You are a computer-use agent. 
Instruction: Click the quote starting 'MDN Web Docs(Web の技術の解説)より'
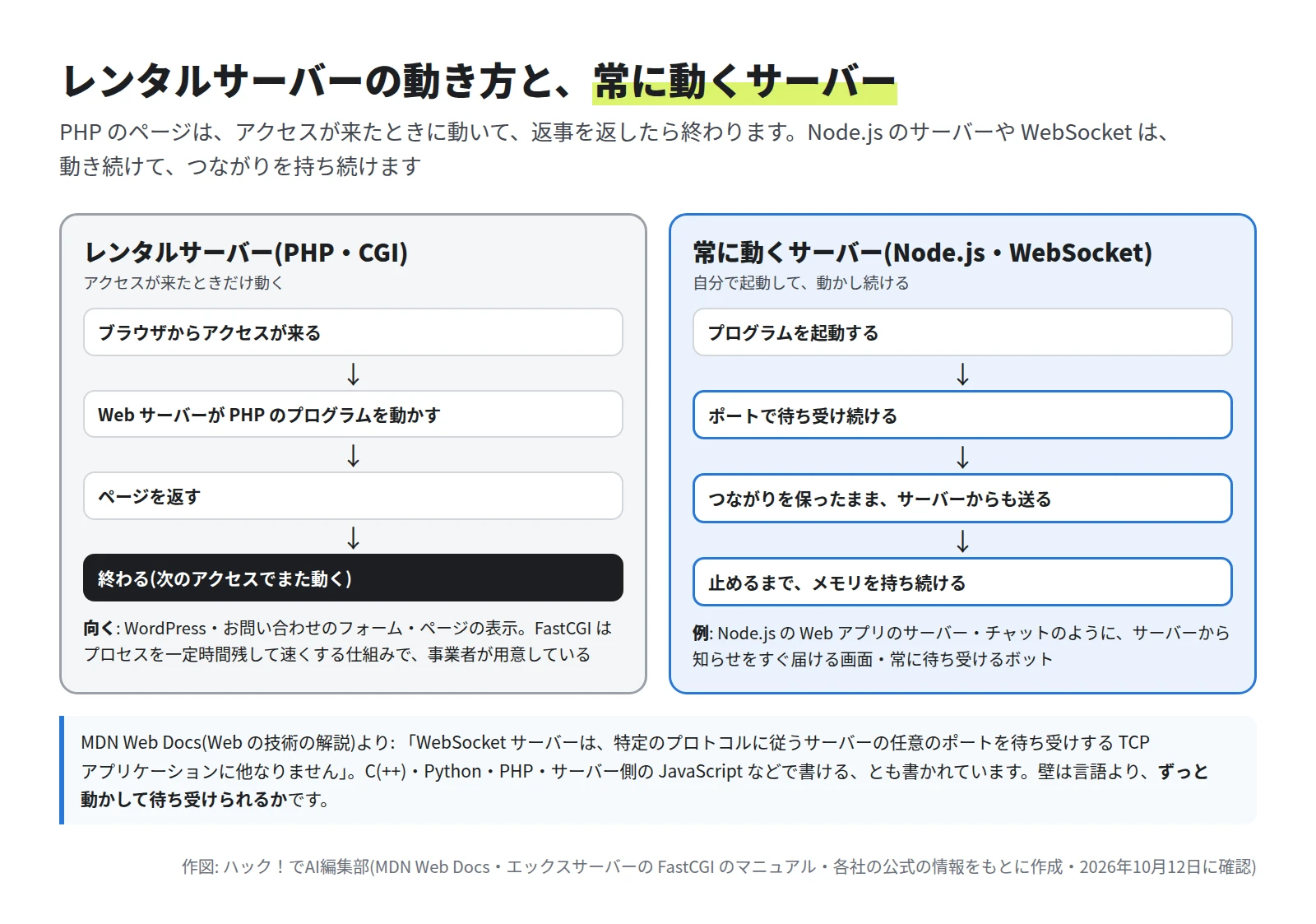tap(658, 770)
